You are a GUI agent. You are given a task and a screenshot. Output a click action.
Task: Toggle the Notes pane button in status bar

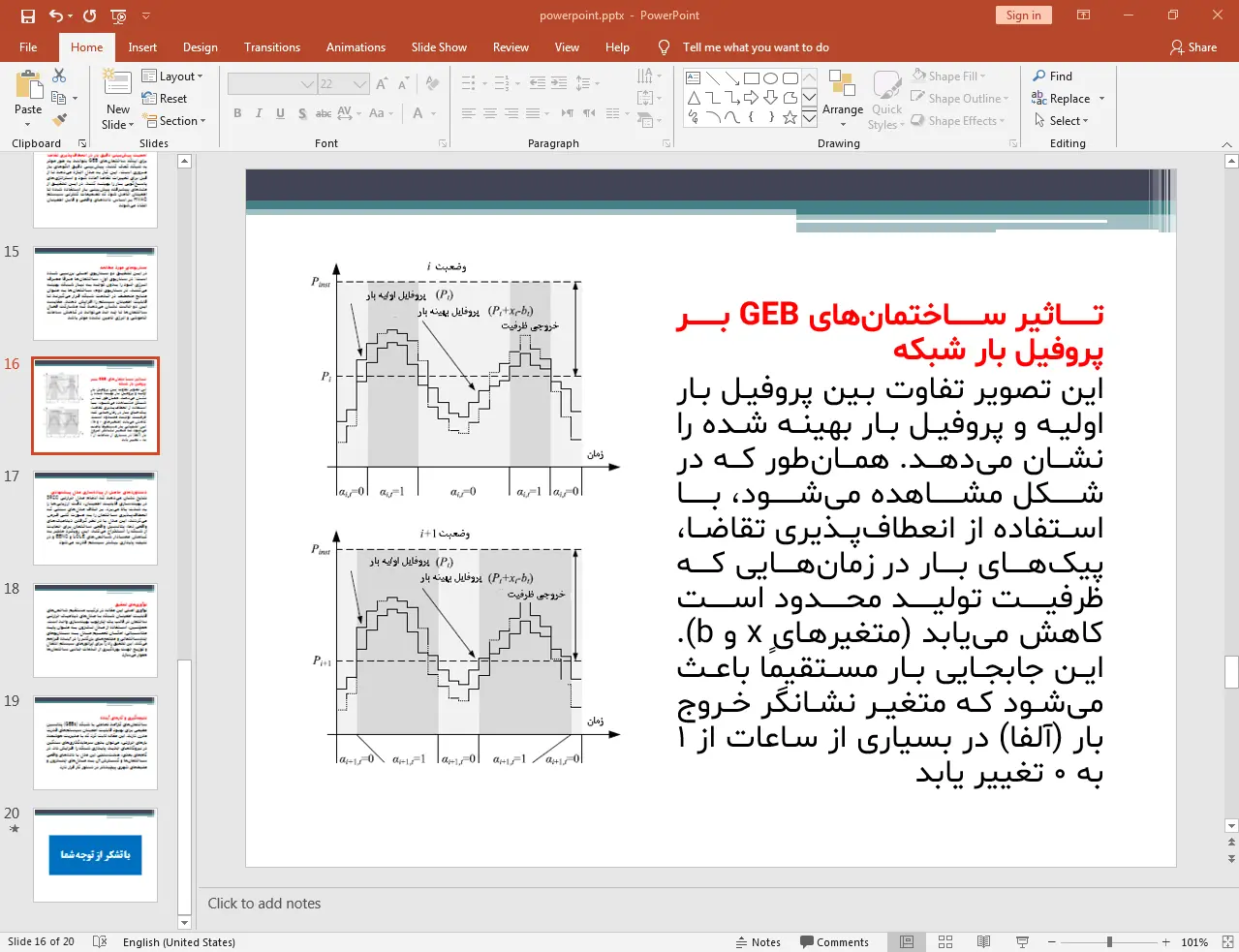coord(759,941)
